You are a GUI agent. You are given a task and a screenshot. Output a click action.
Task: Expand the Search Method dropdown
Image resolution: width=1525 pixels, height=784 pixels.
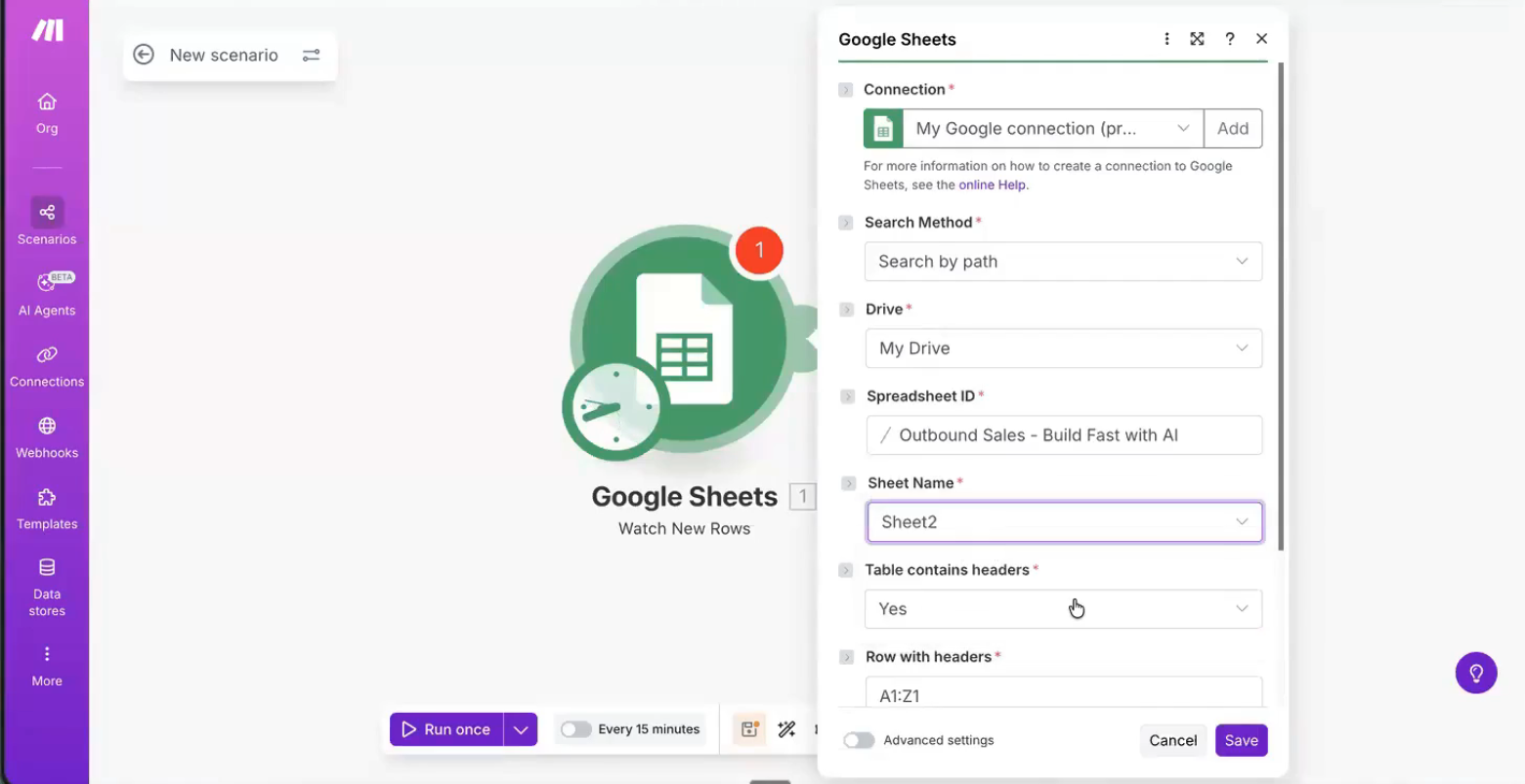pos(1063,262)
